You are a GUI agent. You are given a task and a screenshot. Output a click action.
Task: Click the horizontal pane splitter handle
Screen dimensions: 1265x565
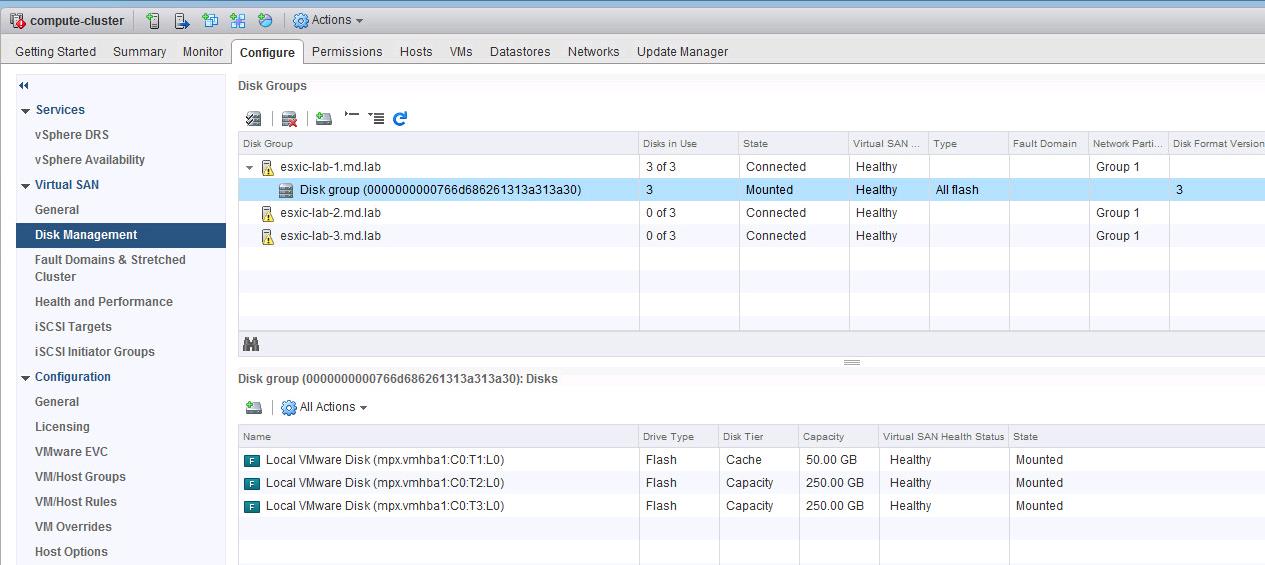tap(852, 362)
